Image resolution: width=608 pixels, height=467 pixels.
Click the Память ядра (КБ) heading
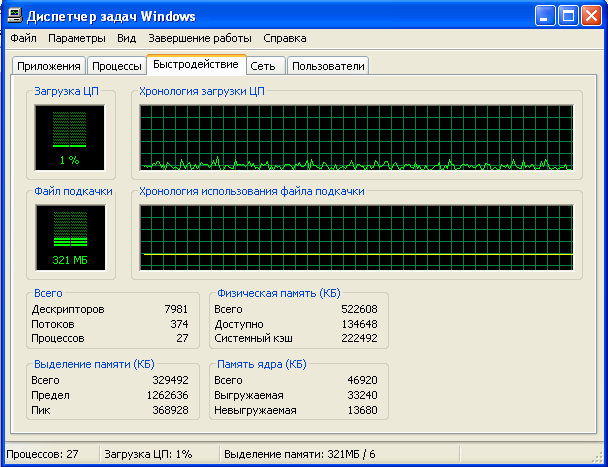click(262, 364)
